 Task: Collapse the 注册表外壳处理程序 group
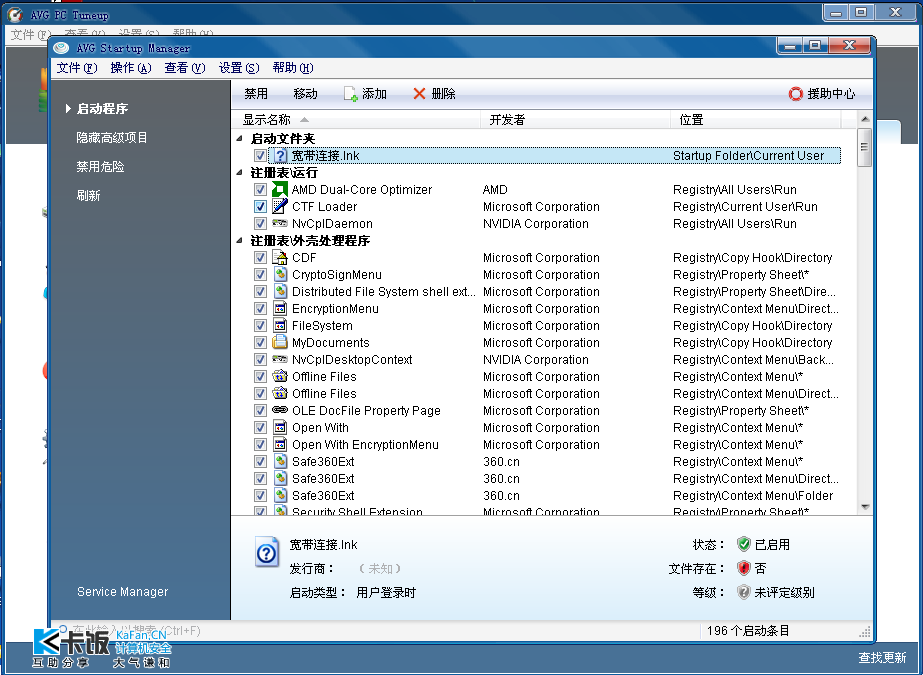click(240, 241)
